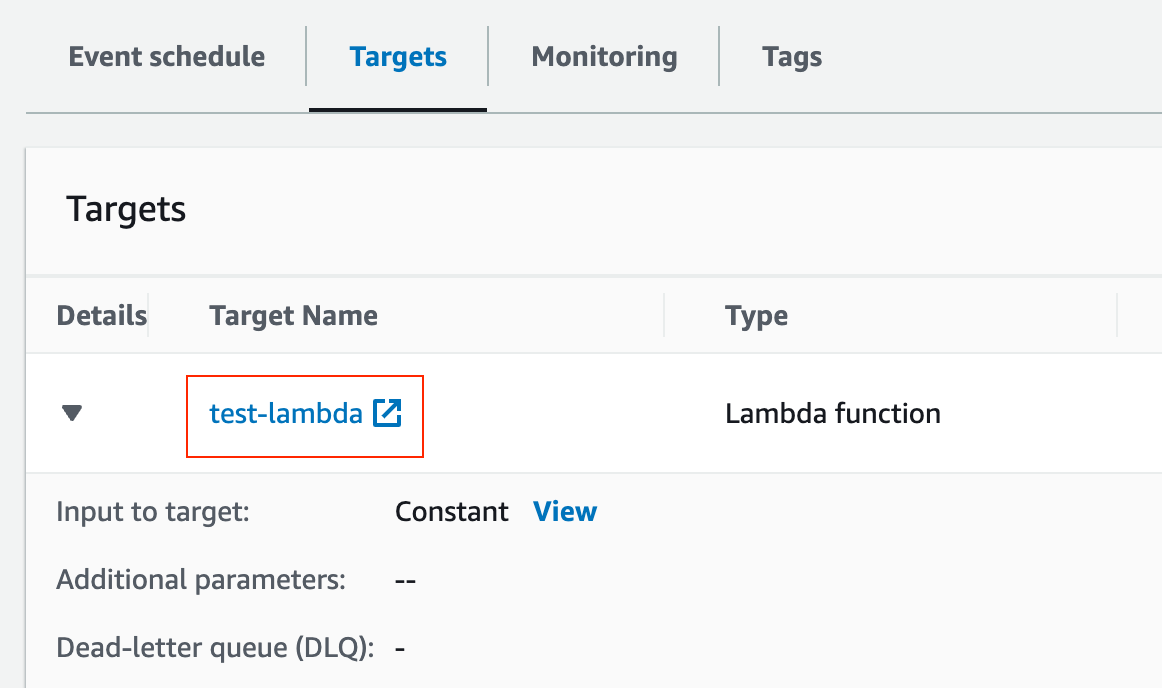1162x688 pixels.
Task: Sort by the Target Name column header
Action: click(x=293, y=316)
